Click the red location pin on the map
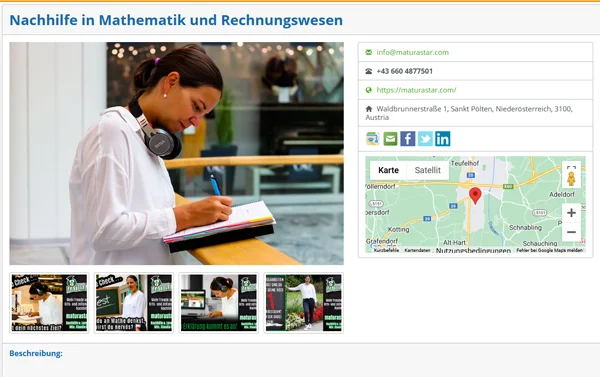Viewport: 600px width, 377px height. click(475, 196)
